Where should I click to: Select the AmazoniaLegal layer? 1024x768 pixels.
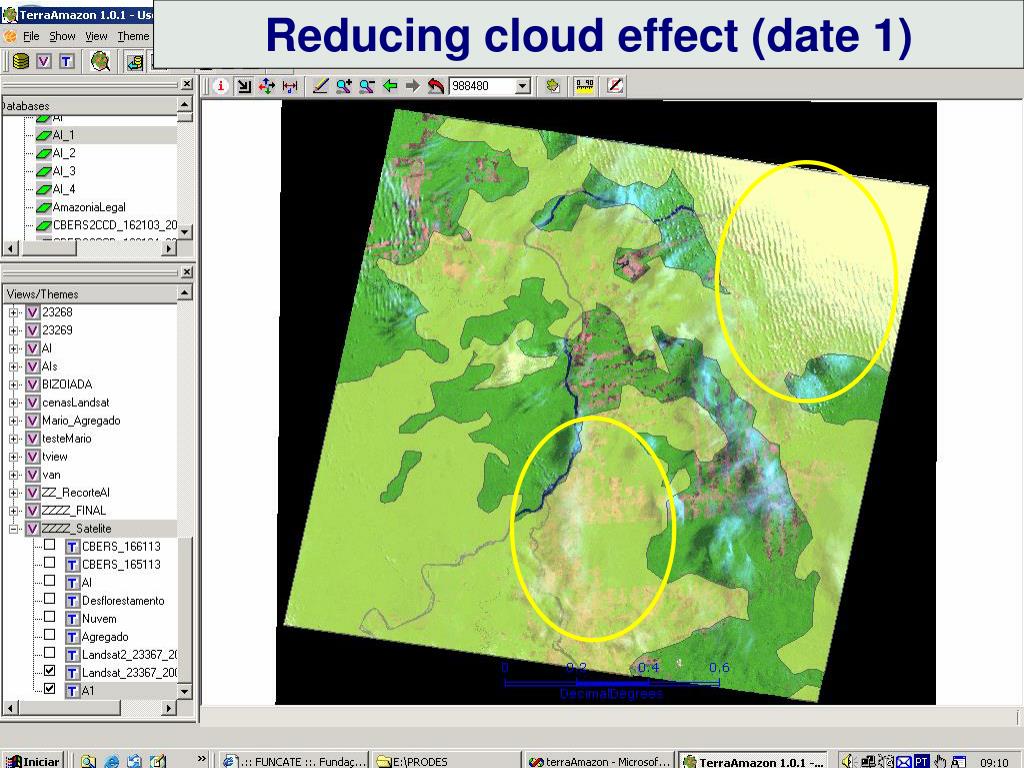pyautogui.click(x=89, y=207)
